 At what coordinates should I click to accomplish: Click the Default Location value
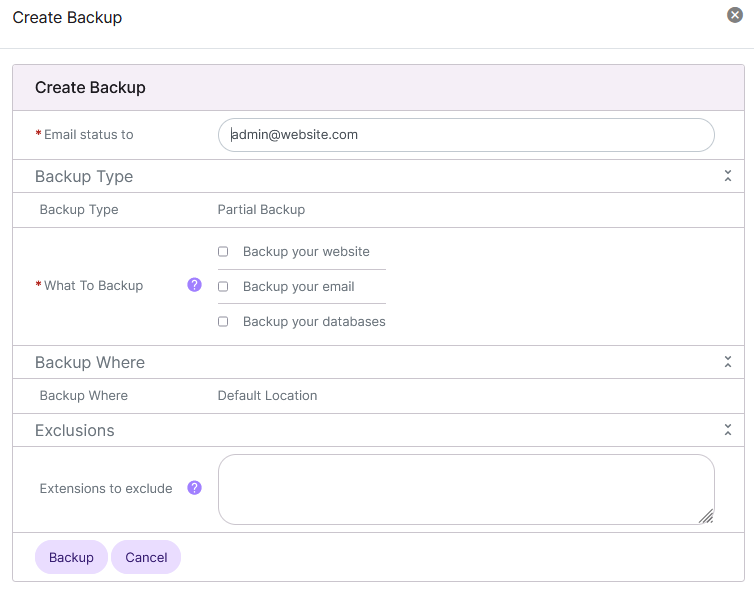pyautogui.click(x=267, y=396)
